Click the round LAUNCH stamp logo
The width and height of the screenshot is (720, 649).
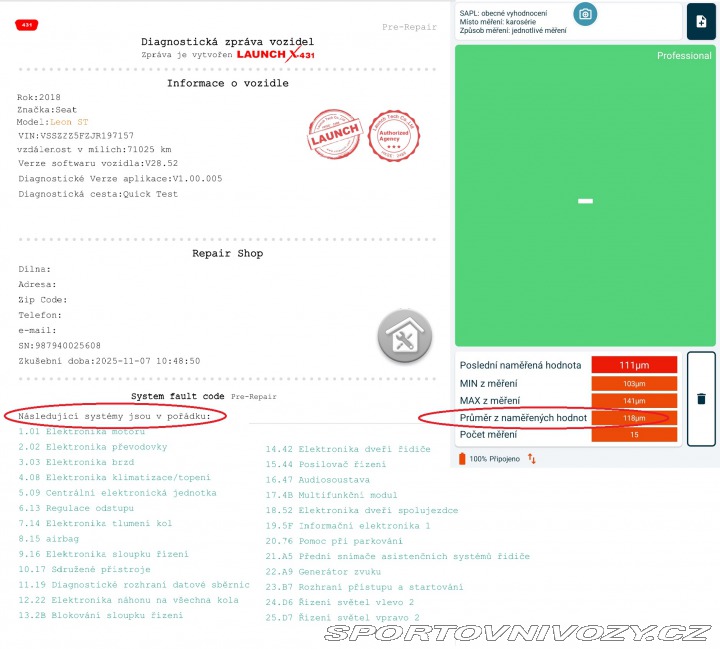[334, 135]
